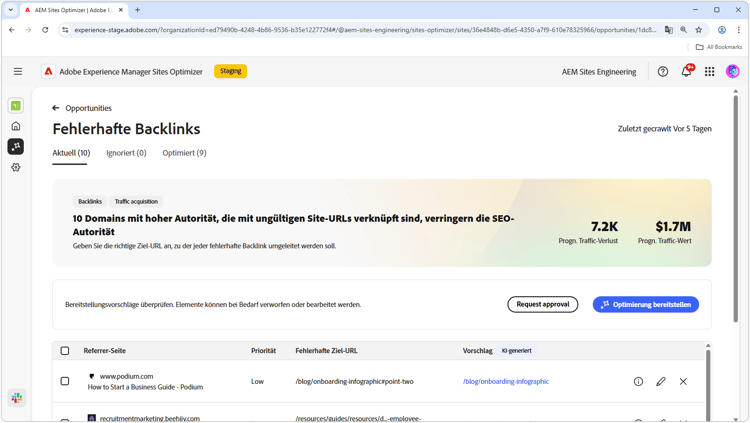Click the www.podium.com referrer text

[126, 377]
